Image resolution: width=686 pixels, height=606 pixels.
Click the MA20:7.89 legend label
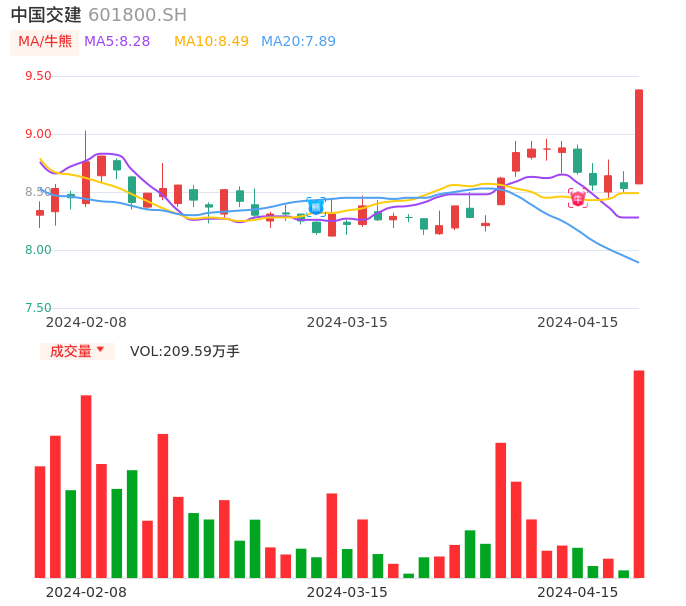298,42
